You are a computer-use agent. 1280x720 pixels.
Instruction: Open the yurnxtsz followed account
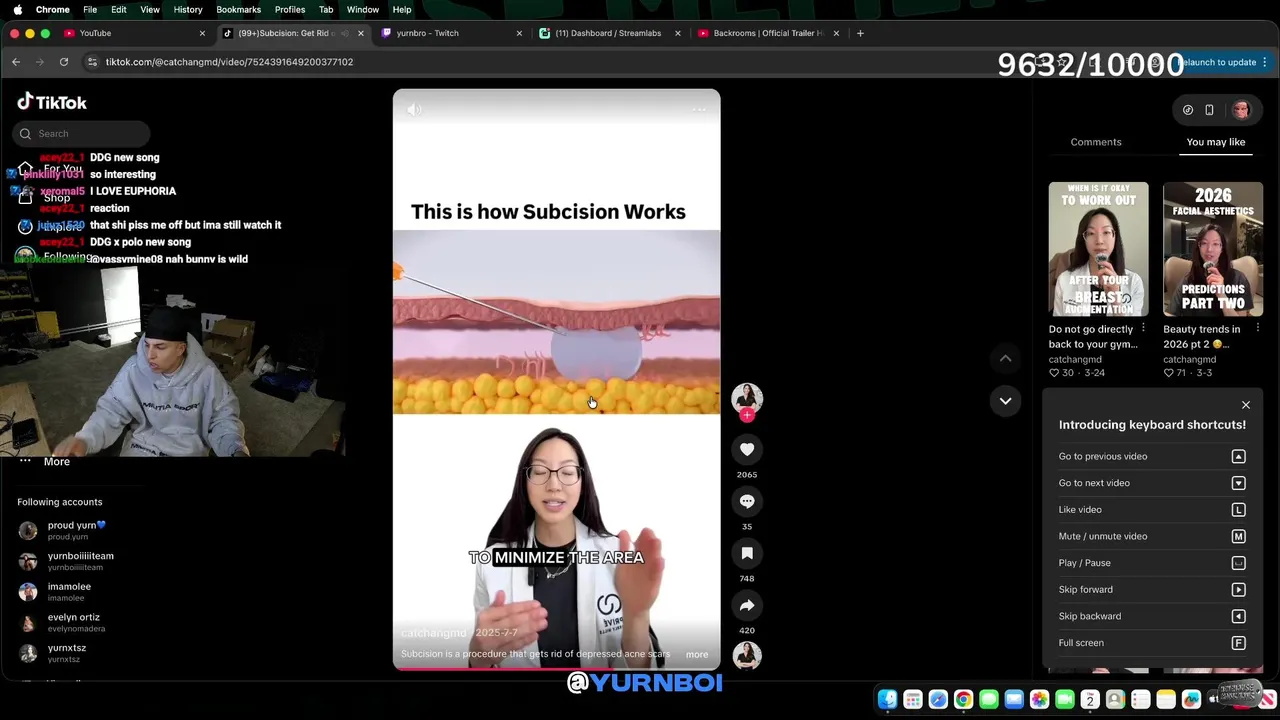(52, 653)
